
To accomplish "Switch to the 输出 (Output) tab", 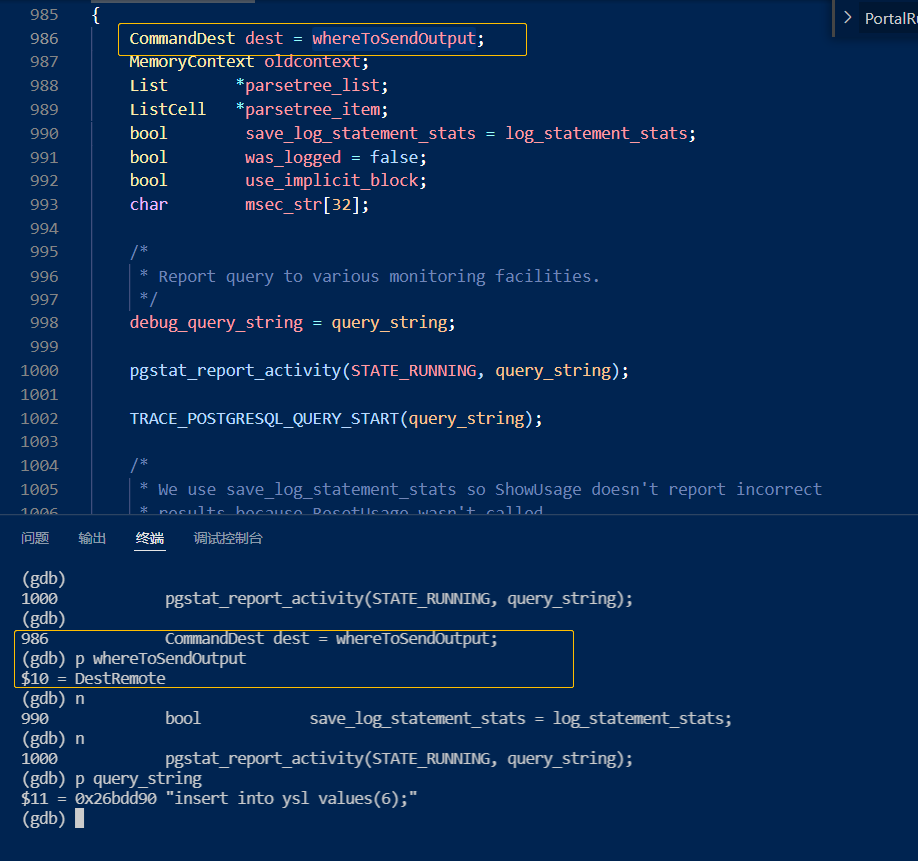I will point(92,538).
